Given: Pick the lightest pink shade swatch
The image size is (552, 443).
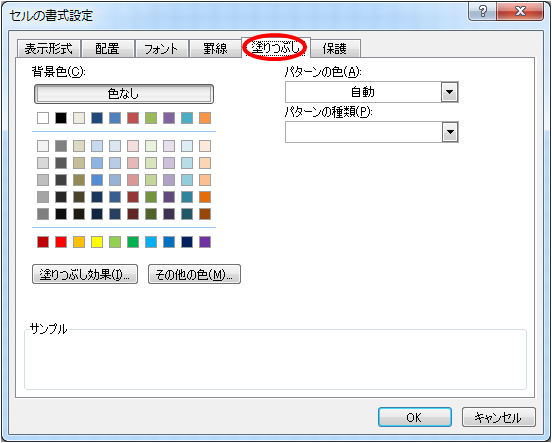Looking at the screenshot, I should coord(133,146).
